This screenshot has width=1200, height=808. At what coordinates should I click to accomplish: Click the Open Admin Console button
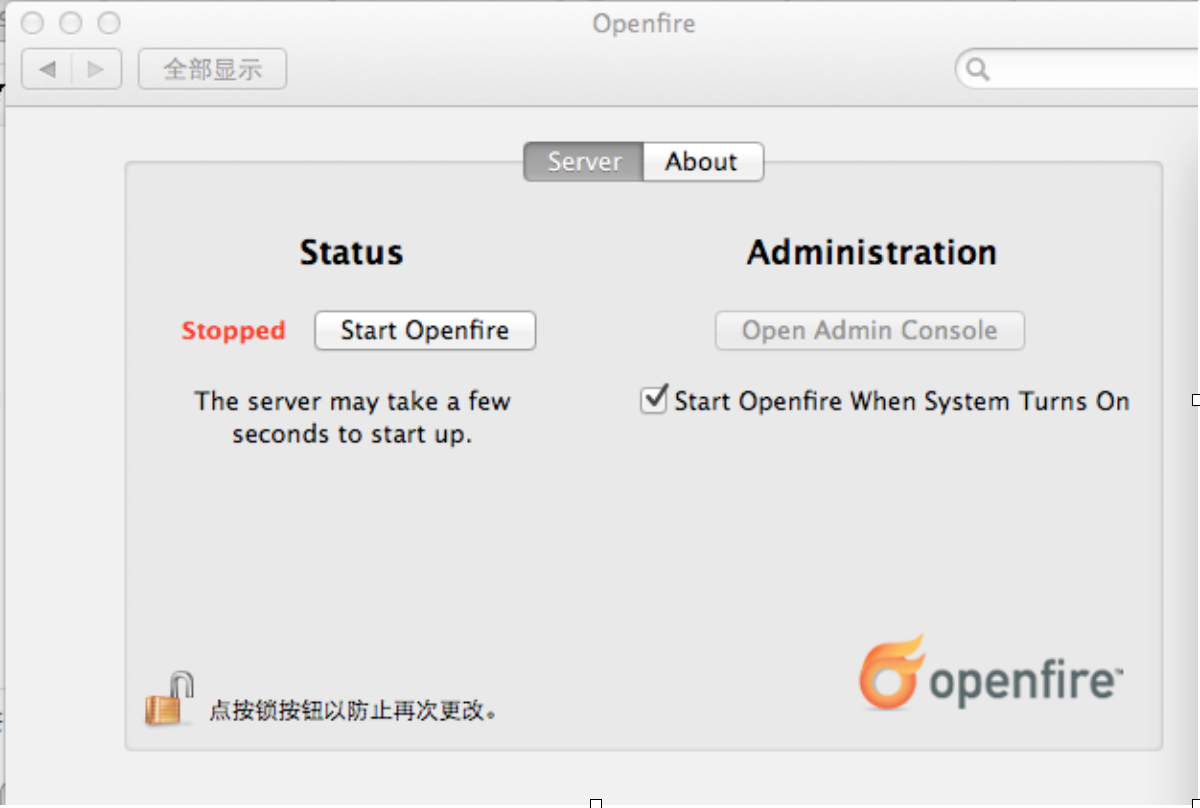[x=869, y=331]
